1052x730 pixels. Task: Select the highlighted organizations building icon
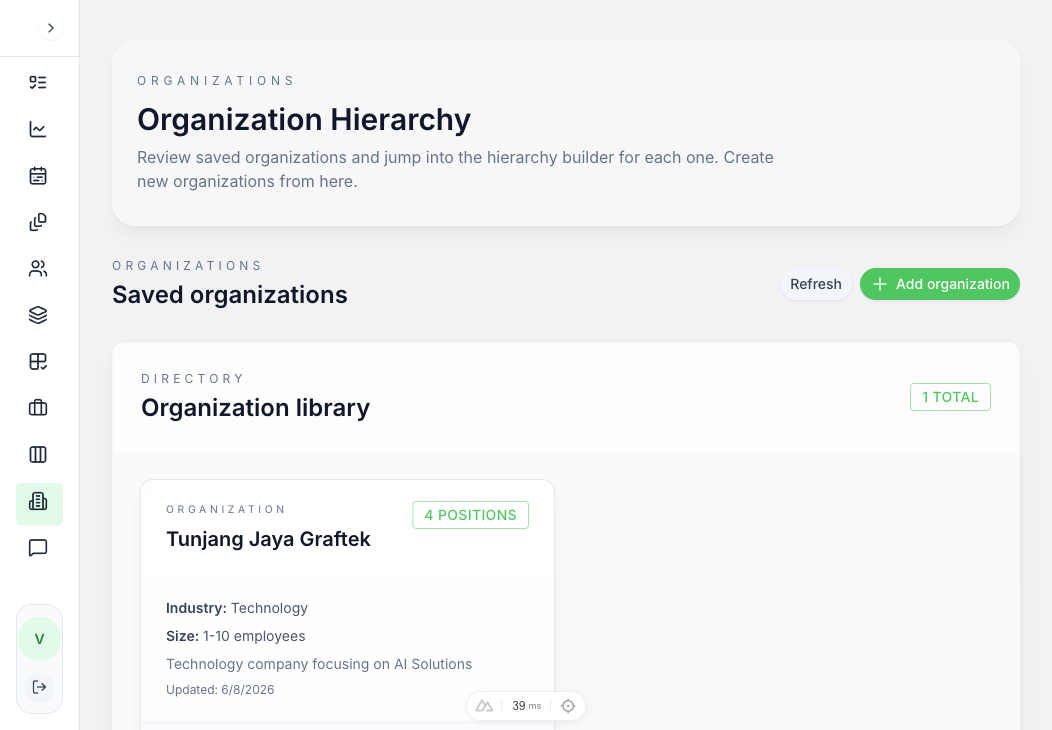39,504
